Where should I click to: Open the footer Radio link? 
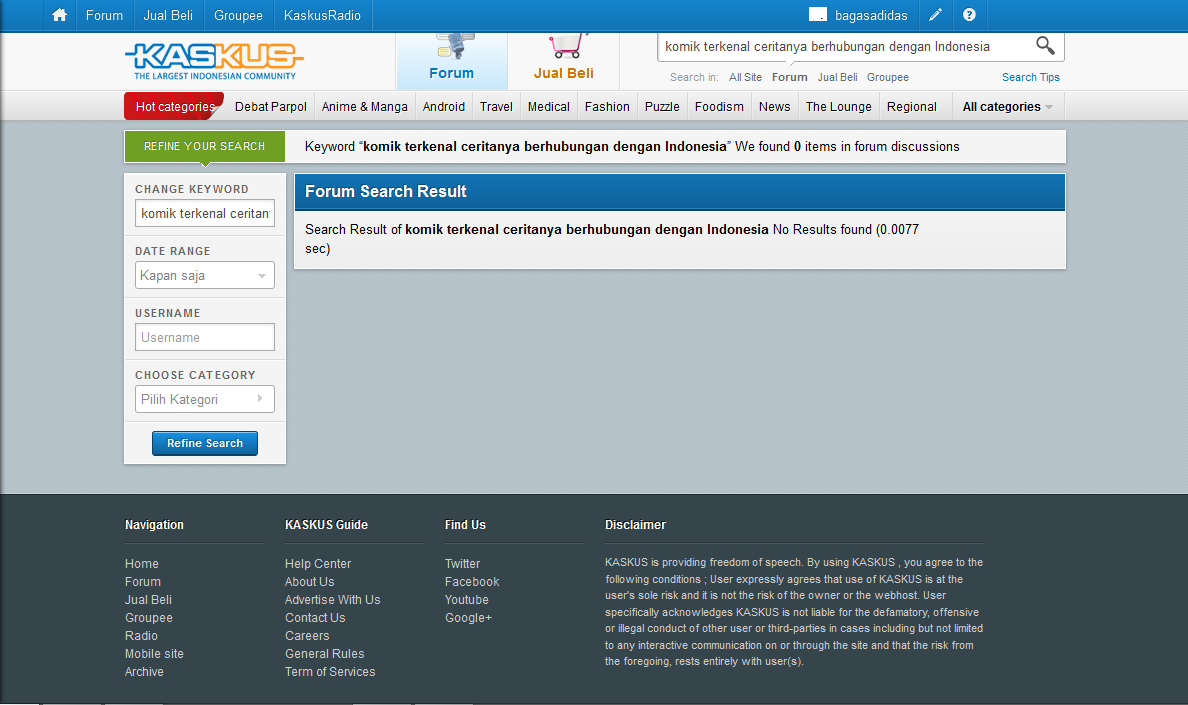[141, 636]
